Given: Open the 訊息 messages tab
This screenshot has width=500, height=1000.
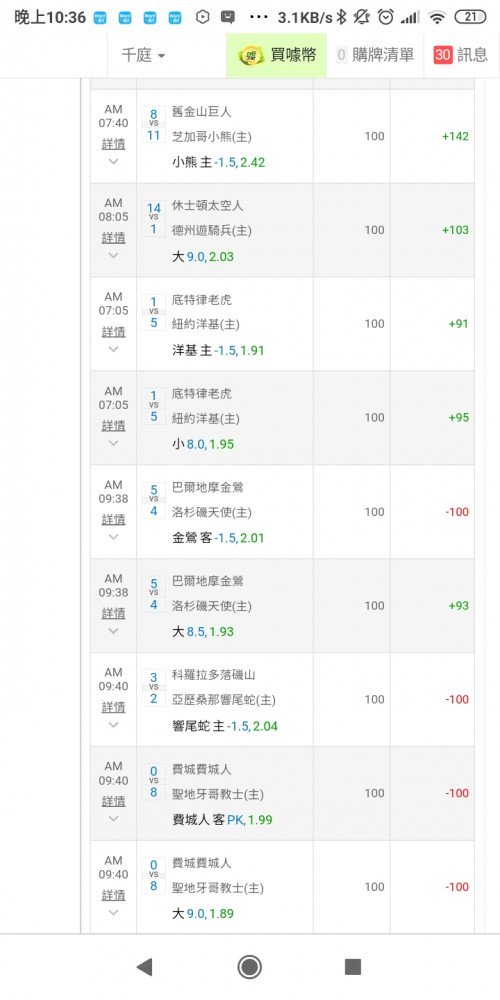Looking at the screenshot, I should coord(461,55).
